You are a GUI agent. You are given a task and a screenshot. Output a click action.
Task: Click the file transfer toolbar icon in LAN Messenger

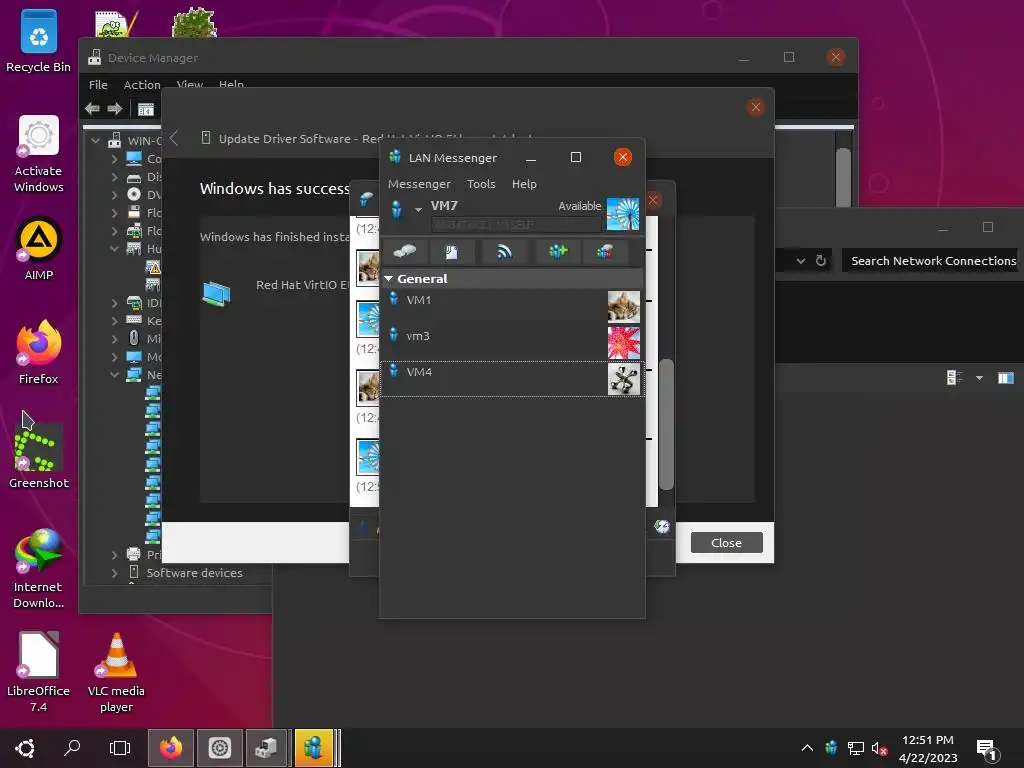(x=451, y=251)
